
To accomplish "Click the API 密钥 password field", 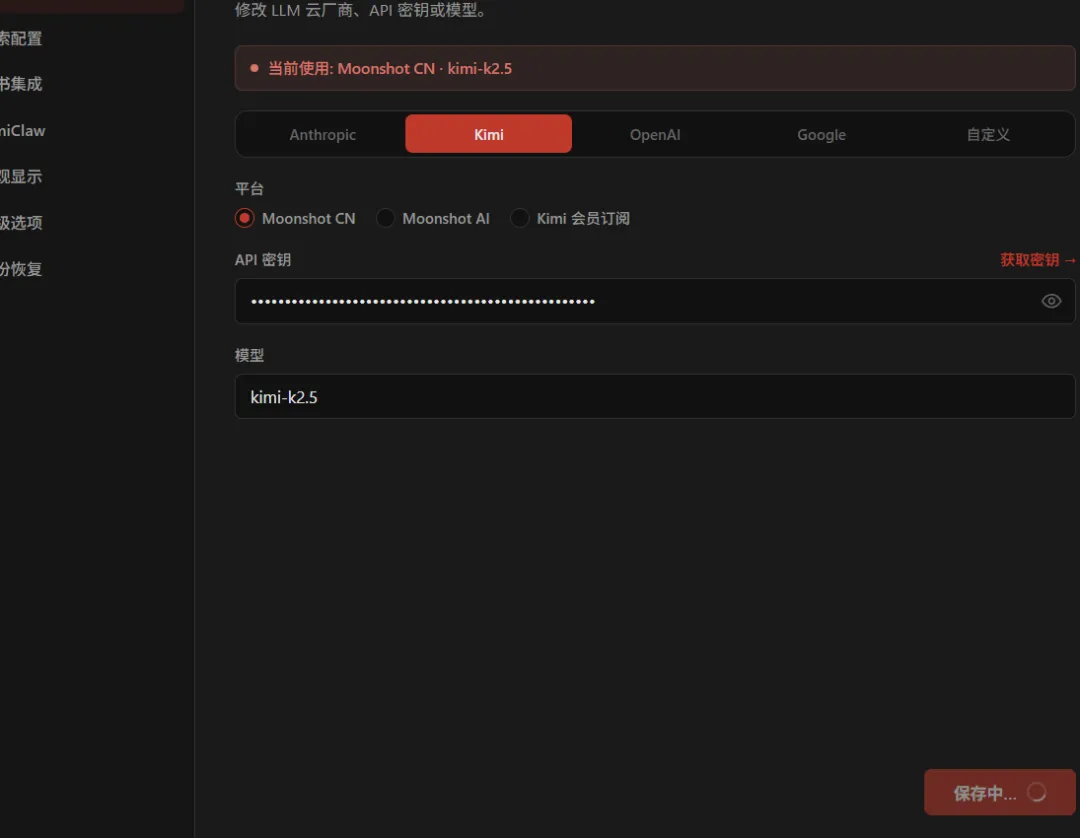I will [x=654, y=301].
